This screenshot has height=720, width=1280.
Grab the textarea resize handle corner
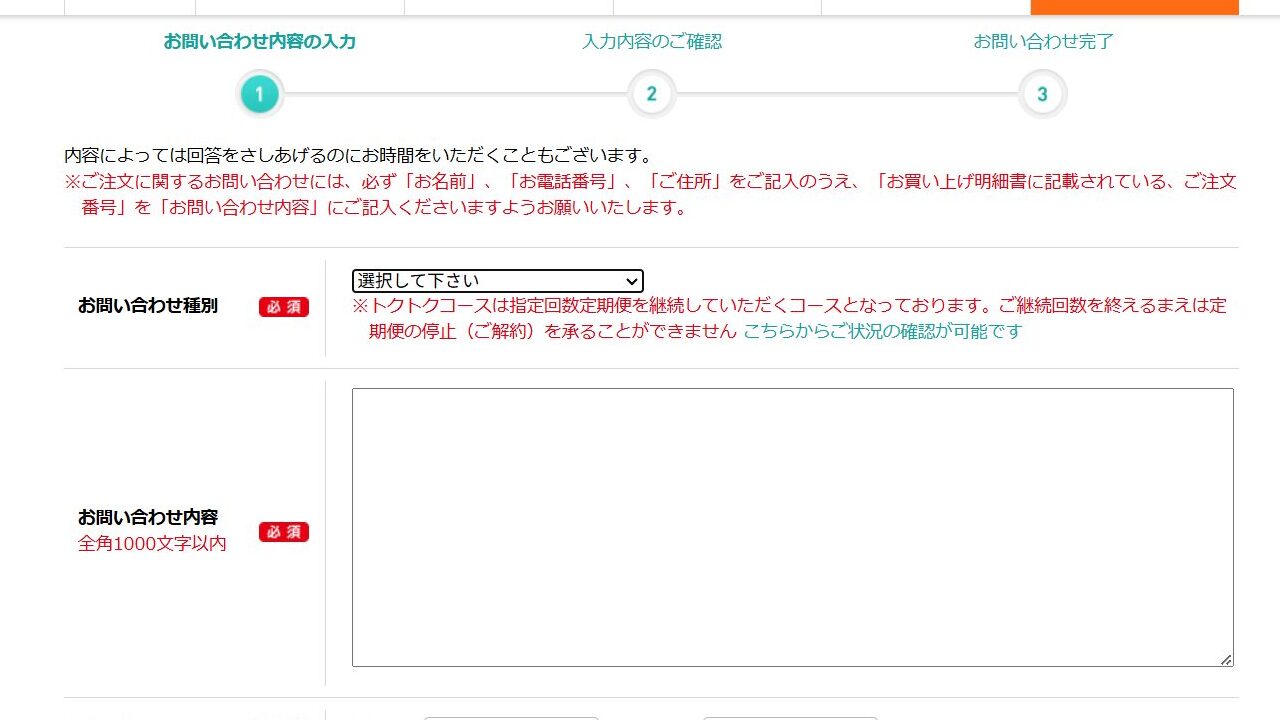(1226, 660)
